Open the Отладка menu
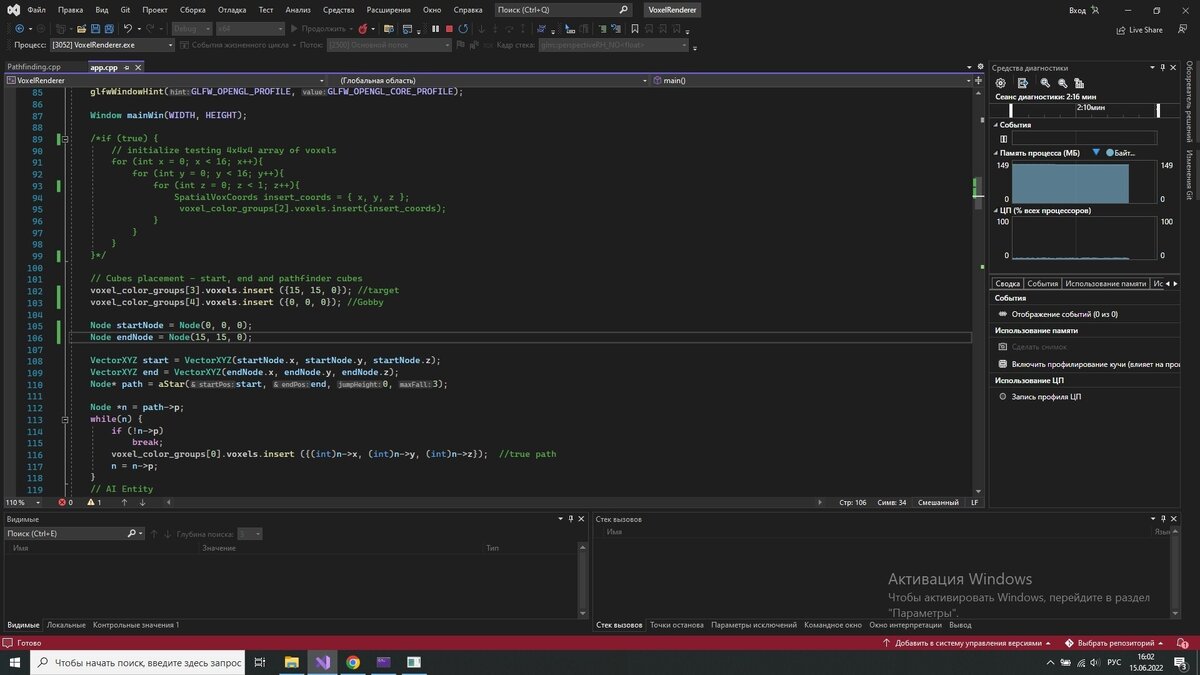 (x=231, y=9)
